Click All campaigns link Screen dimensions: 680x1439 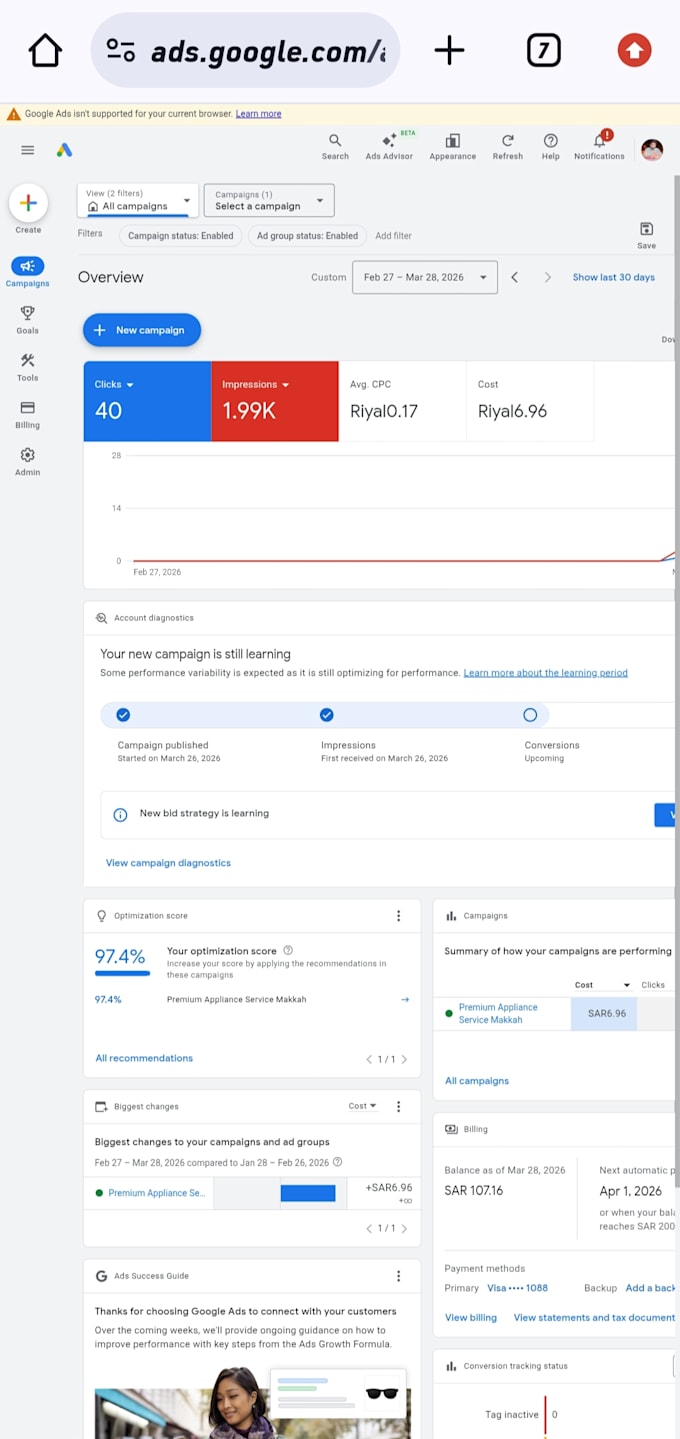pos(477,1081)
